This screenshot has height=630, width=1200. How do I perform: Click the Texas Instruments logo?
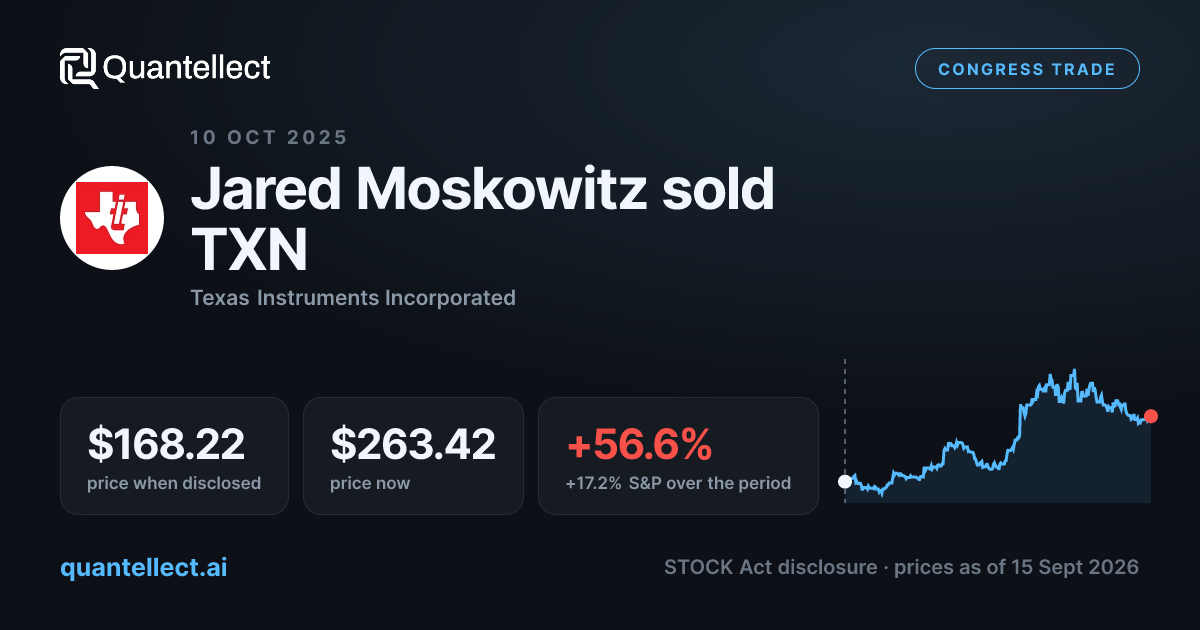tap(112, 217)
